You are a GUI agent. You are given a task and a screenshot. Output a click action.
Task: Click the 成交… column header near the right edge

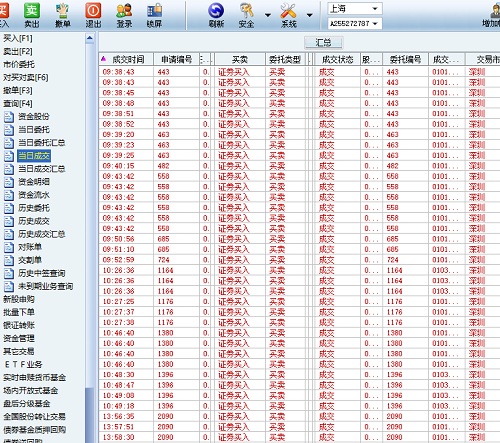click(447, 59)
